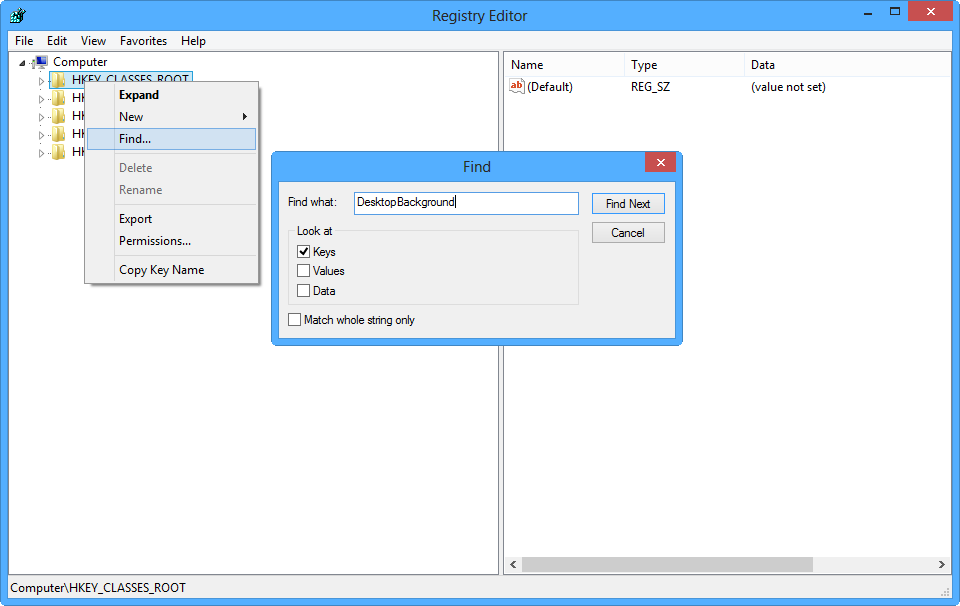Click the (Default) string value icon

point(517,86)
